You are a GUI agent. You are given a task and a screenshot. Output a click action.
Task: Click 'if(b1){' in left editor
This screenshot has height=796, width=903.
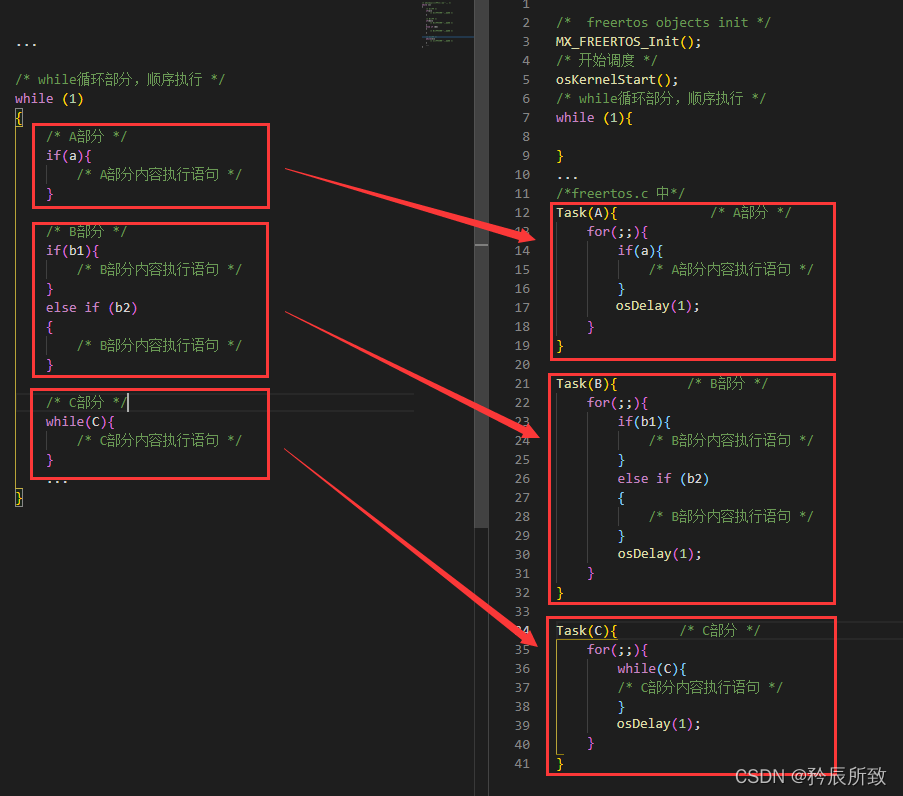click(73, 251)
